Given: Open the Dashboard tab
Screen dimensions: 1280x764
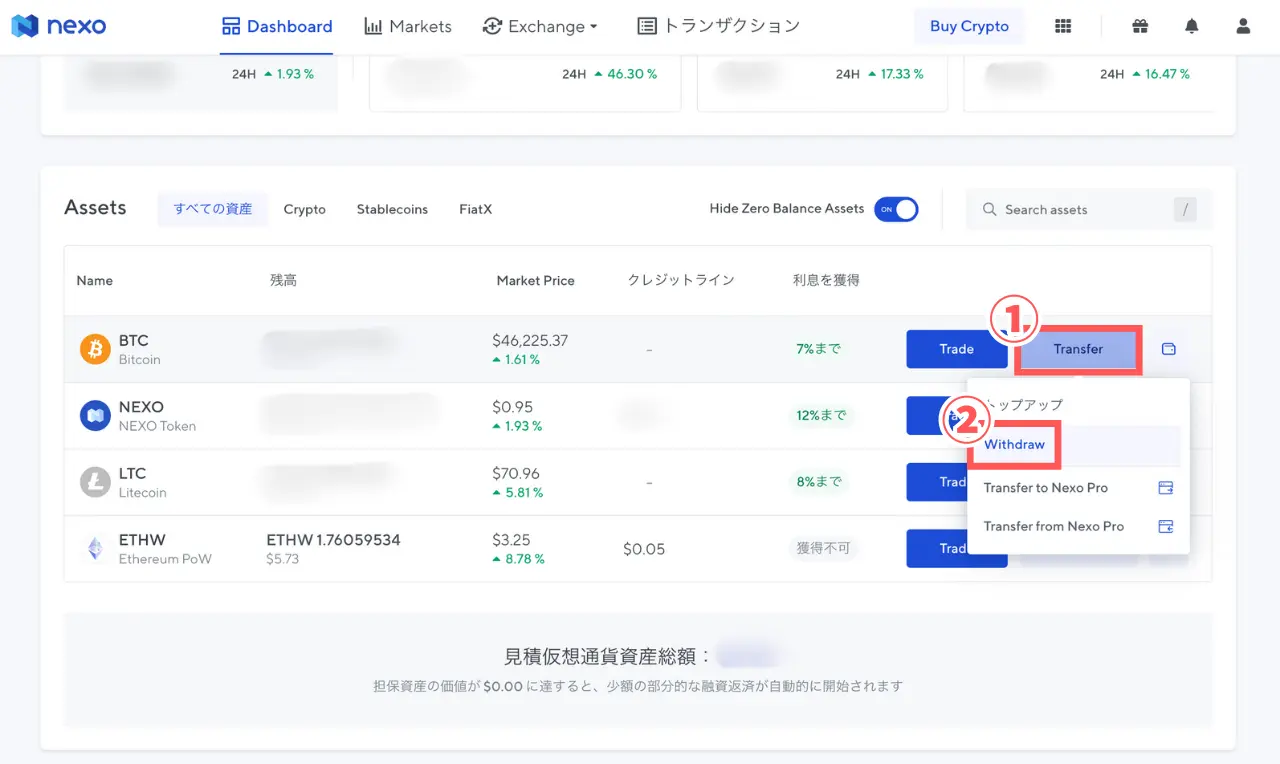Looking at the screenshot, I should click(277, 27).
